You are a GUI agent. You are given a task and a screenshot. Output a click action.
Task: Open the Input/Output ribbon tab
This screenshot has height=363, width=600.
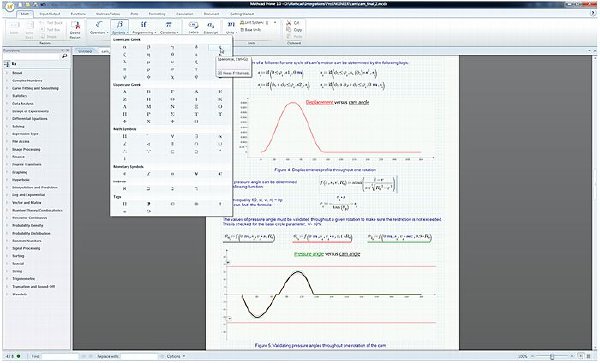click(x=49, y=14)
